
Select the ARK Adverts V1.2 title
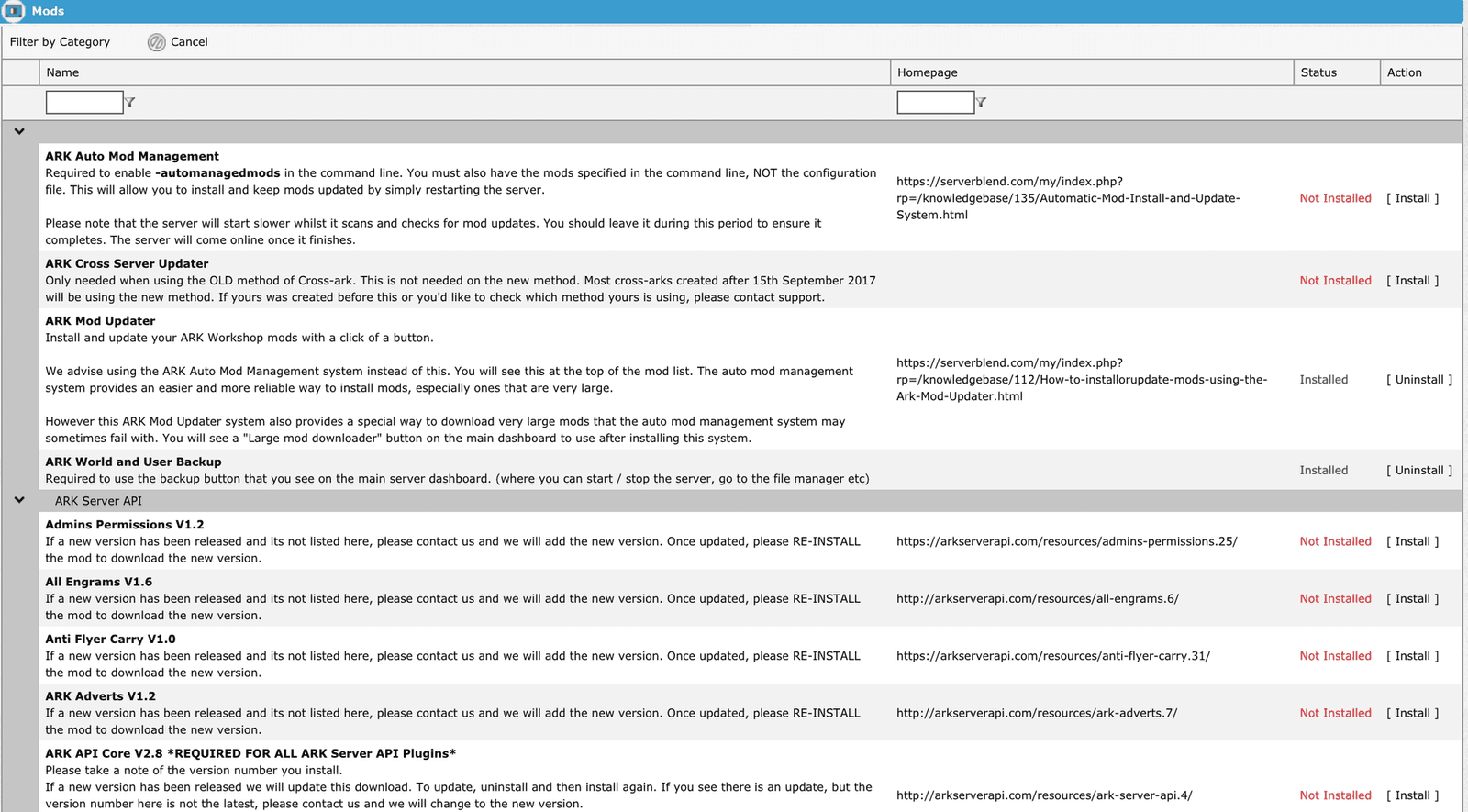[101, 696]
